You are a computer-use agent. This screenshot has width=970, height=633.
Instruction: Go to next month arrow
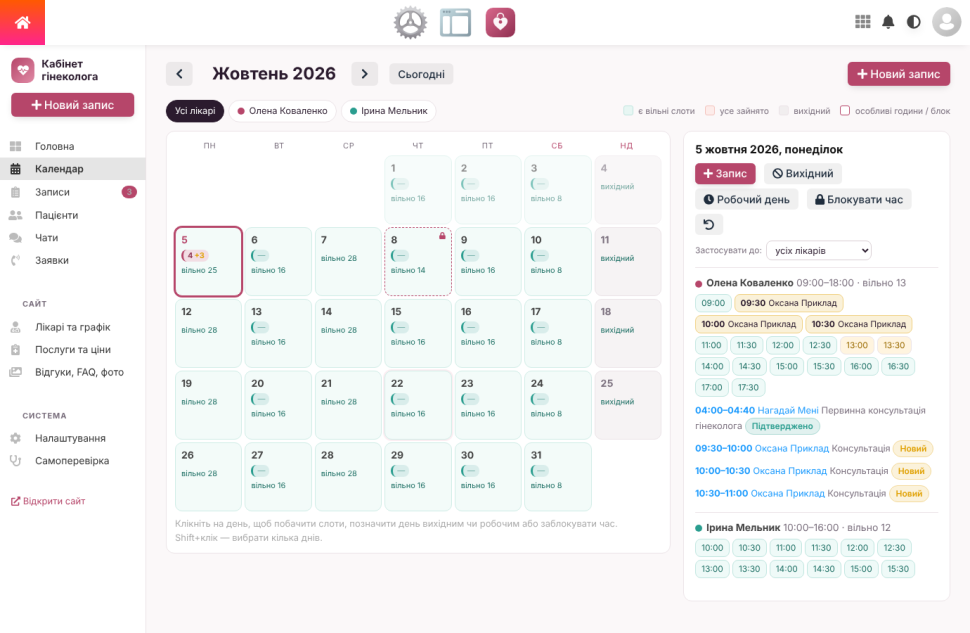pyautogui.click(x=364, y=74)
